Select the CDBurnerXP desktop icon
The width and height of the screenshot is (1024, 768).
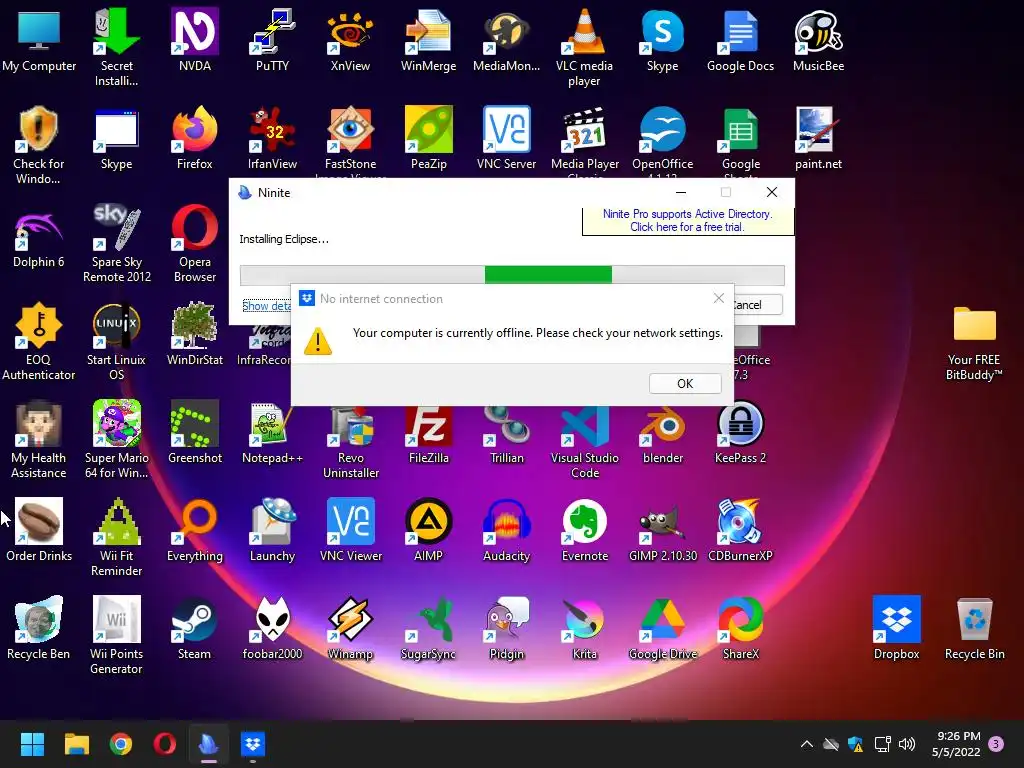pyautogui.click(x=740, y=530)
